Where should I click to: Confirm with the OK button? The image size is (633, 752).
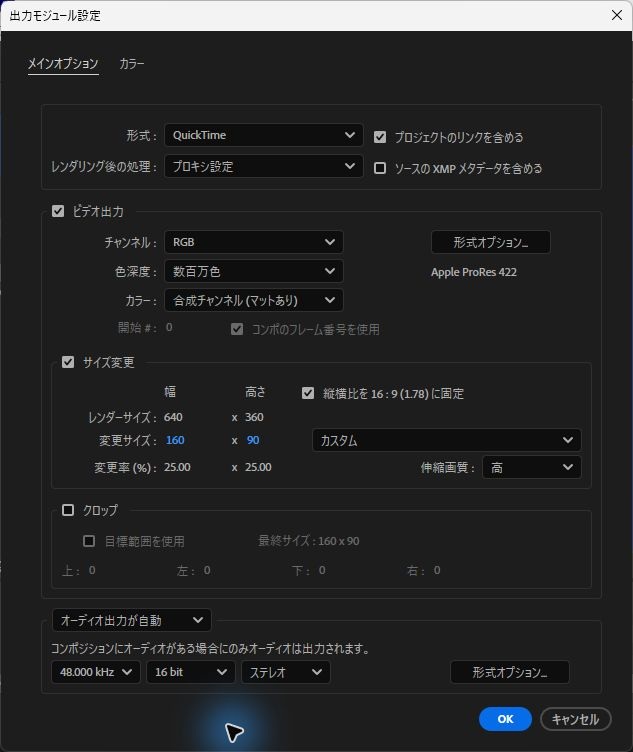[x=505, y=719]
